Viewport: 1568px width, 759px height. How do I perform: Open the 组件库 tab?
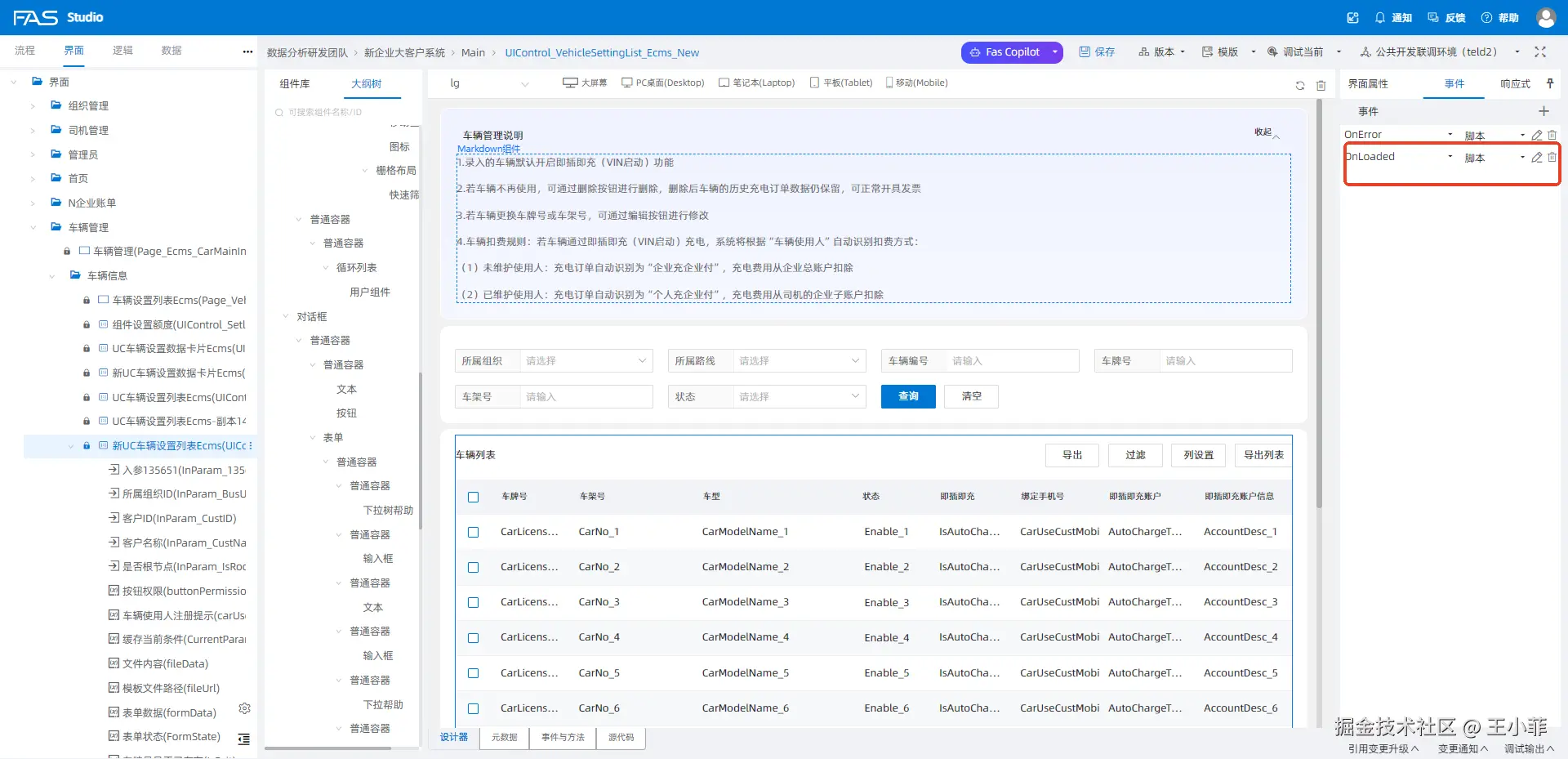(x=295, y=83)
